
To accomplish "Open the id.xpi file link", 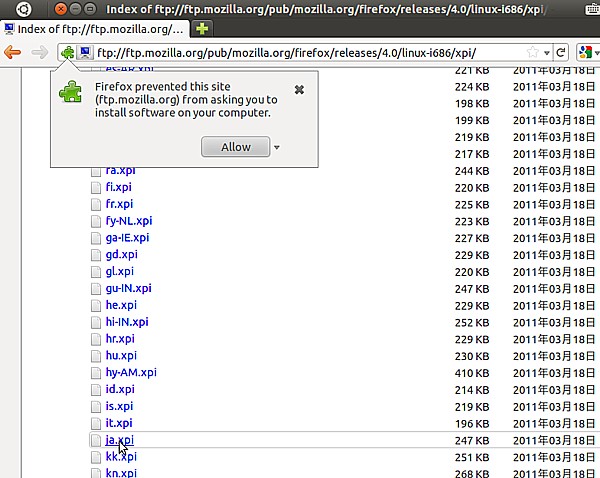I will [x=120, y=389].
